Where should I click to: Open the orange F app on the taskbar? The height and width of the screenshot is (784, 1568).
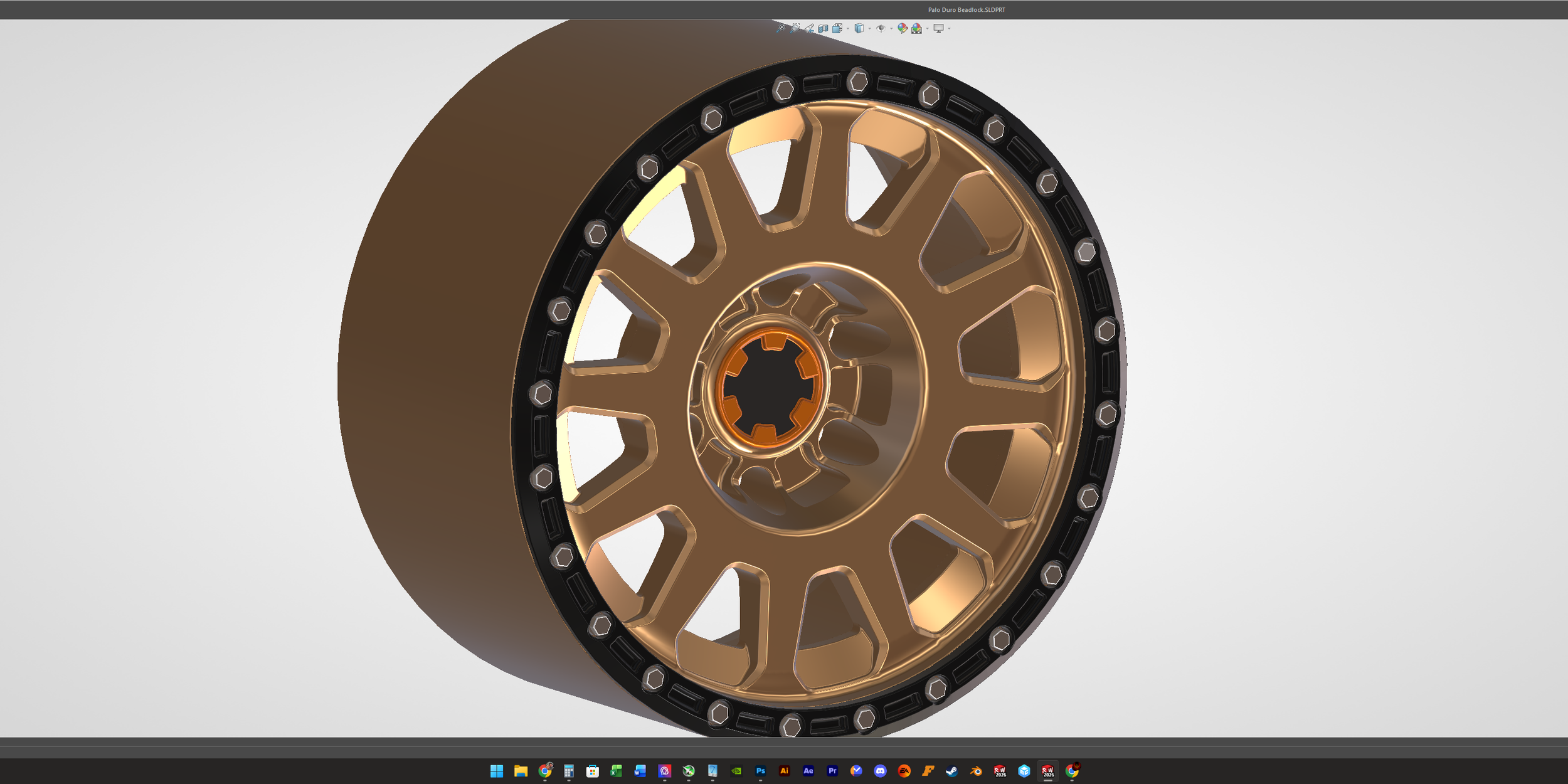(x=928, y=771)
